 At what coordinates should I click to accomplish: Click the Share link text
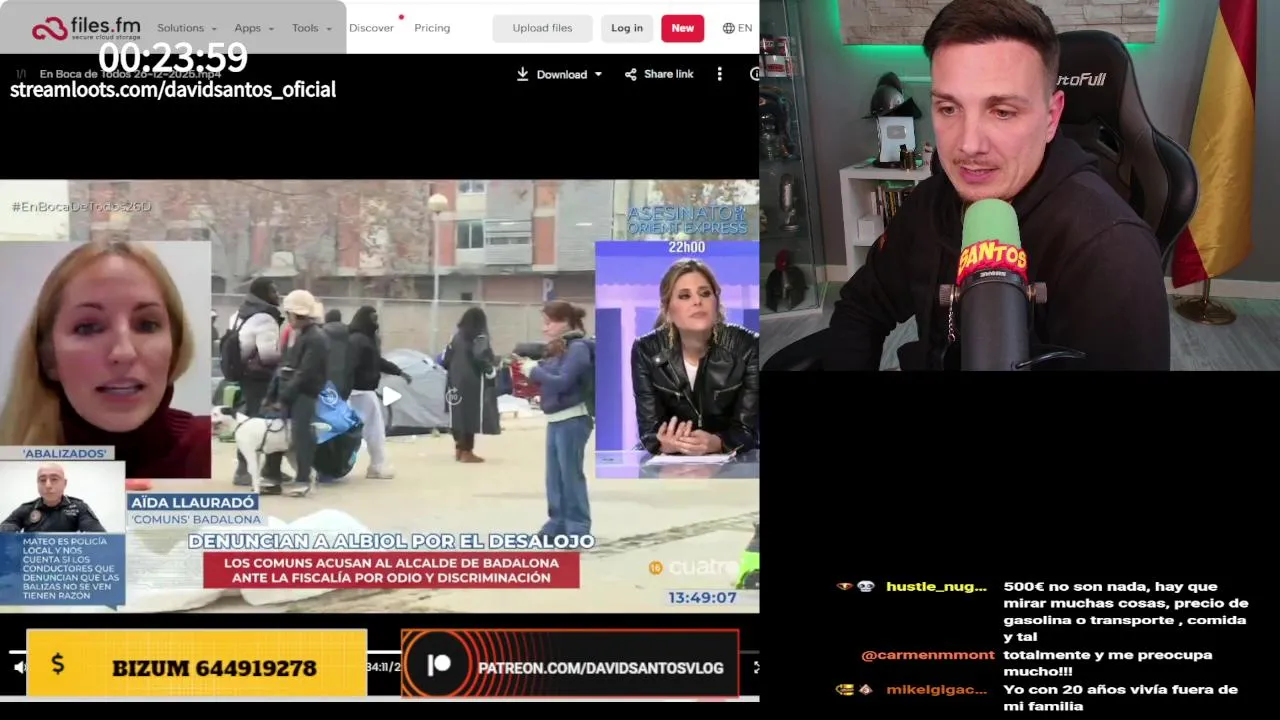coord(669,74)
